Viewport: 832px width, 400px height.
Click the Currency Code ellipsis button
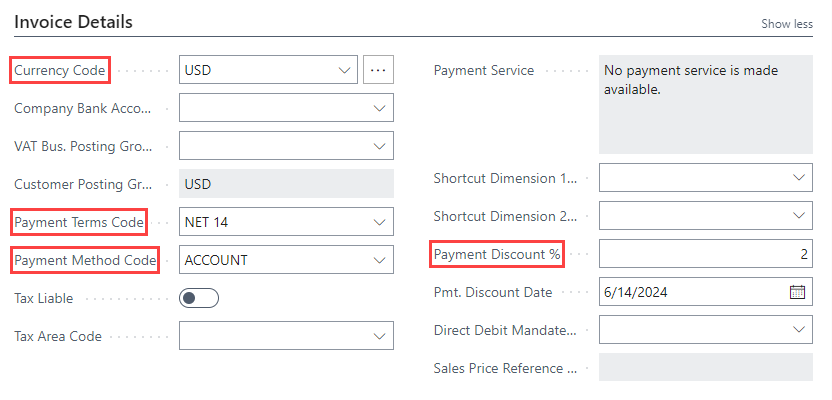pos(378,70)
